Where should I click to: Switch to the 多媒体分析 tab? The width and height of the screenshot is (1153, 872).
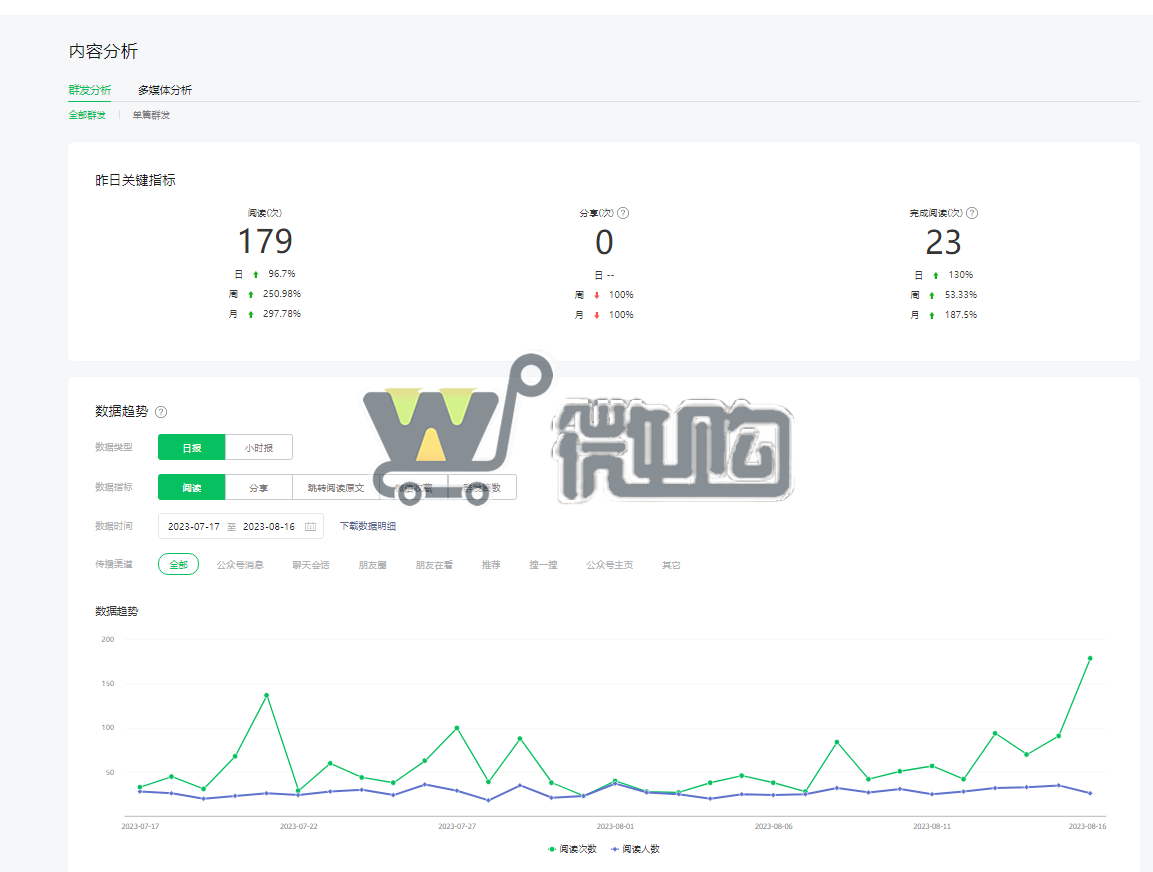(x=165, y=90)
